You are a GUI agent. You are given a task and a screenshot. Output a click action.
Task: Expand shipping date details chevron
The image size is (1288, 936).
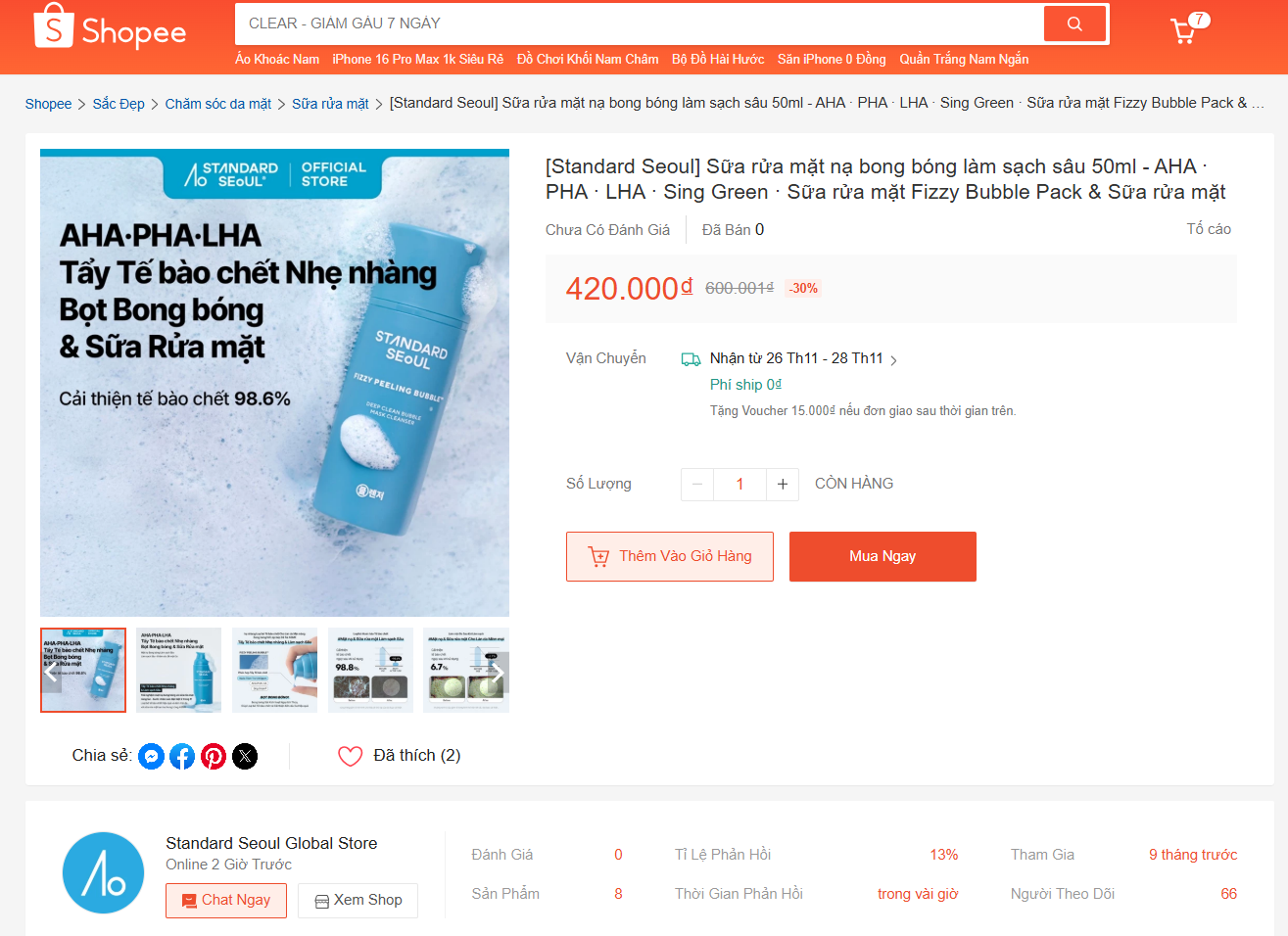pos(893,360)
